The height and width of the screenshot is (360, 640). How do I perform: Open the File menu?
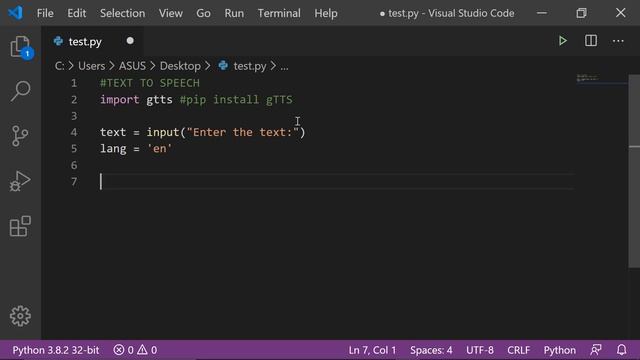(45, 13)
